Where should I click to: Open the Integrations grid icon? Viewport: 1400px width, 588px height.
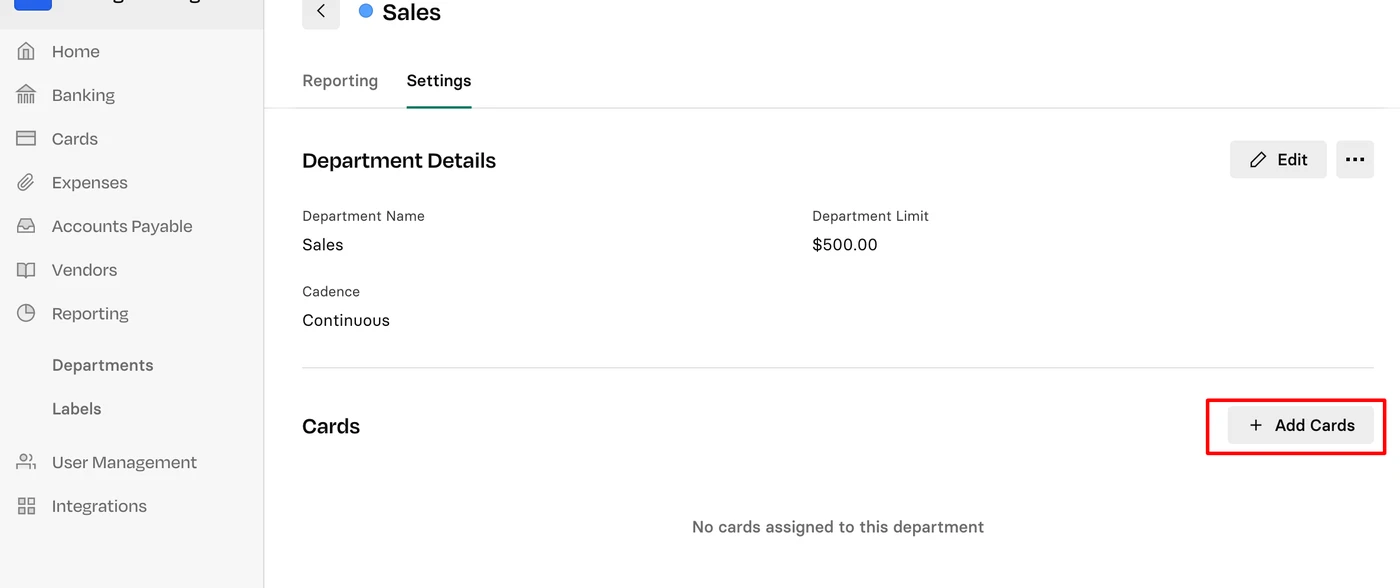pyautogui.click(x=26, y=506)
